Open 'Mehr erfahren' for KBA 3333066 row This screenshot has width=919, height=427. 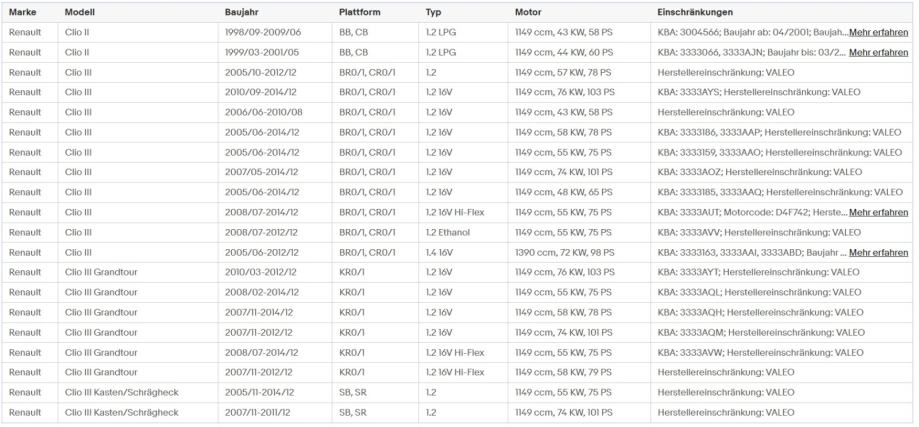[x=878, y=52]
